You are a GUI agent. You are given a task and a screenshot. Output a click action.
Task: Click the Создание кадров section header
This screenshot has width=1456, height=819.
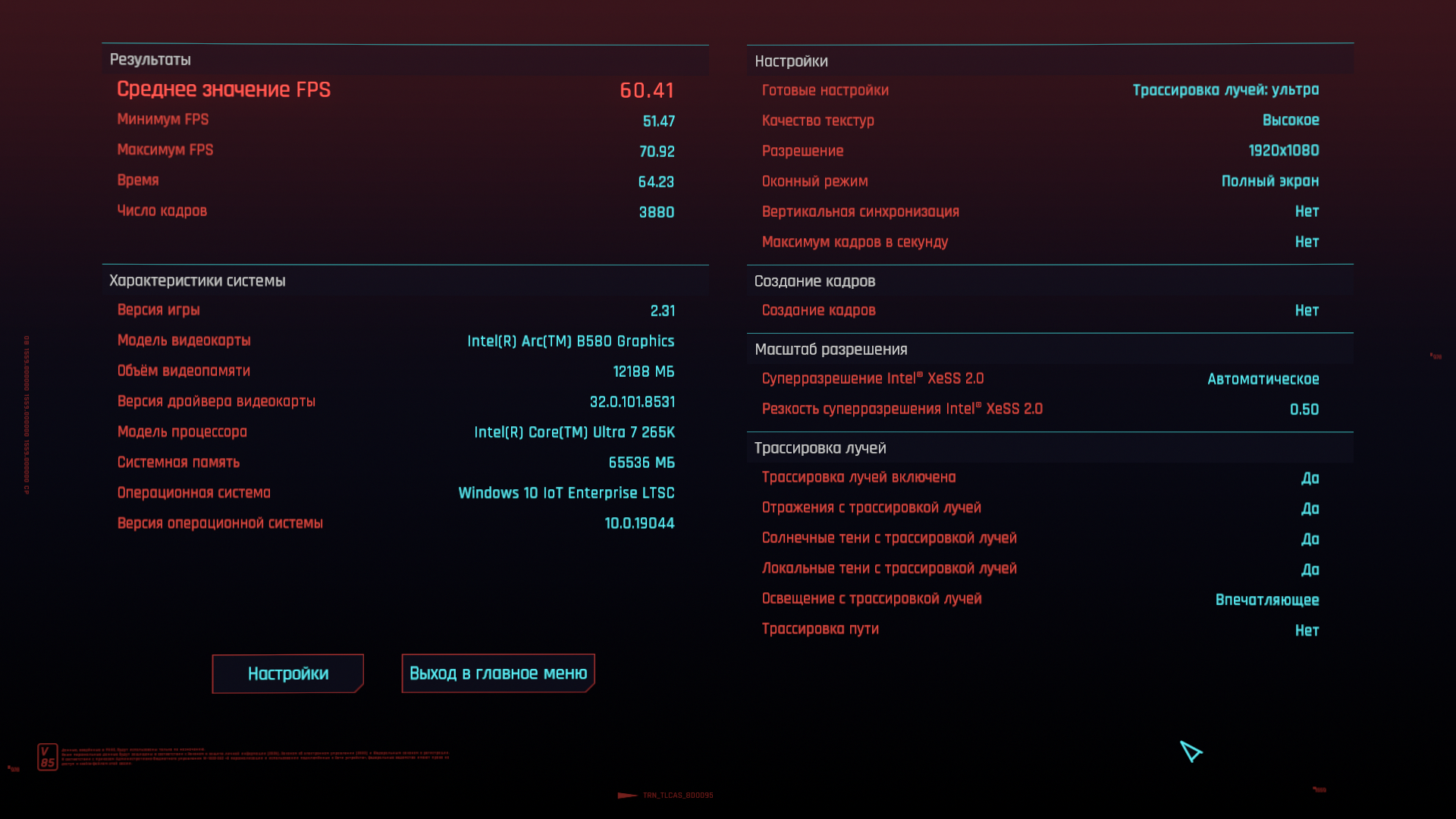(x=814, y=281)
